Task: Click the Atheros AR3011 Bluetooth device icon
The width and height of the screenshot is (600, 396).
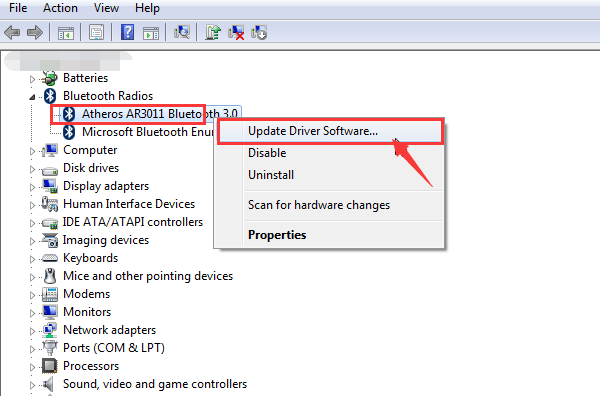Action: 69,114
